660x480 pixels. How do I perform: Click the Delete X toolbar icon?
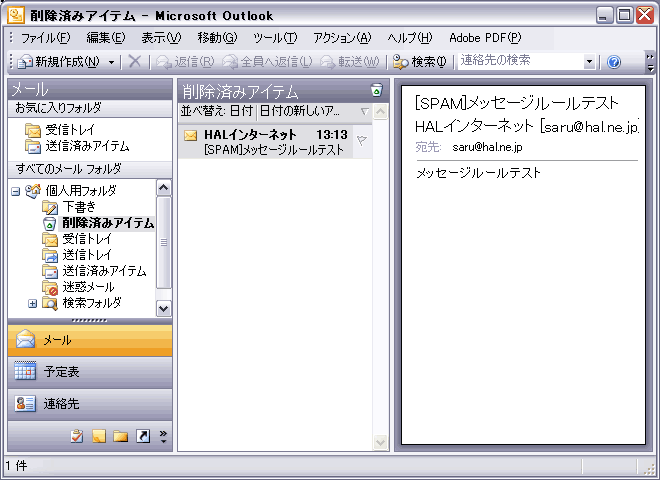135,61
